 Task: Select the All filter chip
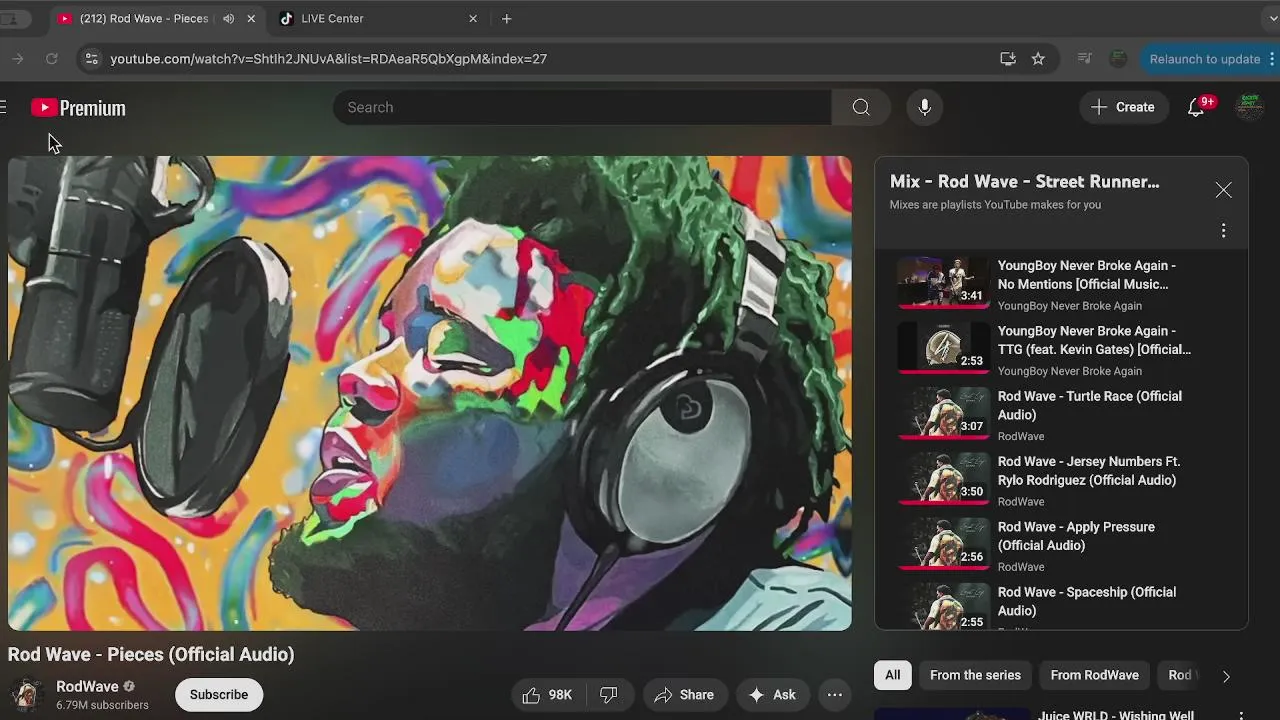(x=893, y=675)
